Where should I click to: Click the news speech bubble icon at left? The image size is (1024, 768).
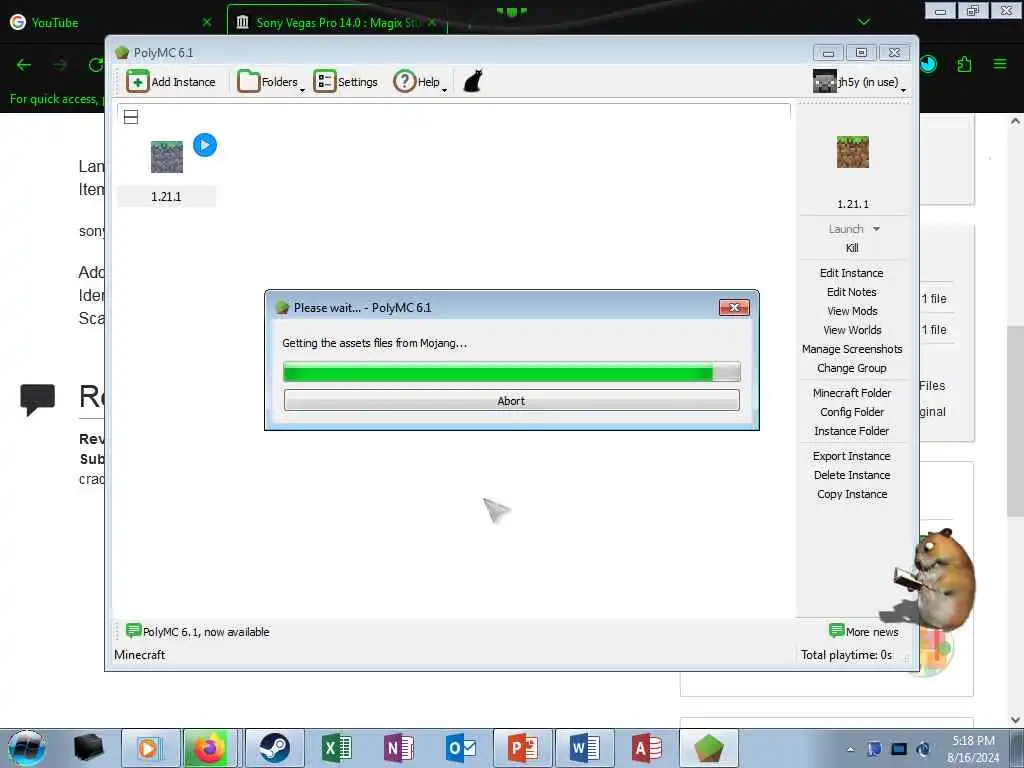(x=133, y=630)
